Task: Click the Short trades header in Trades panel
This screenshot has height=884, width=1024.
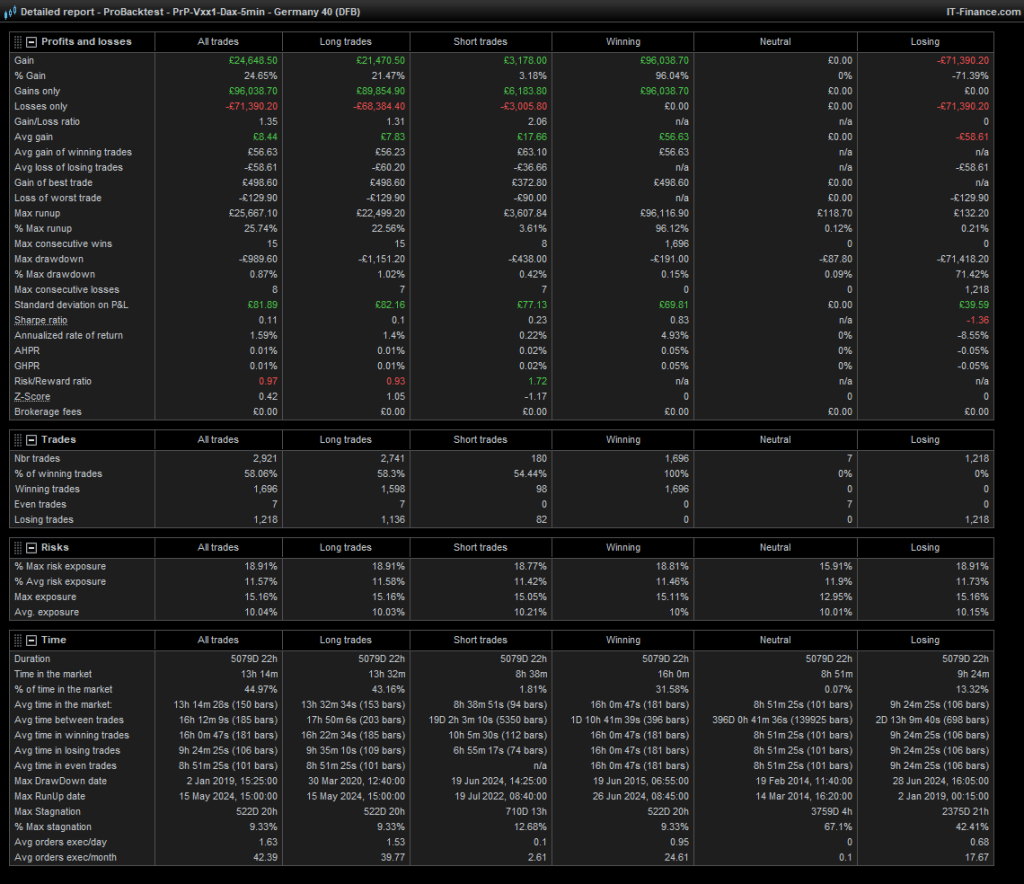Action: [x=480, y=439]
